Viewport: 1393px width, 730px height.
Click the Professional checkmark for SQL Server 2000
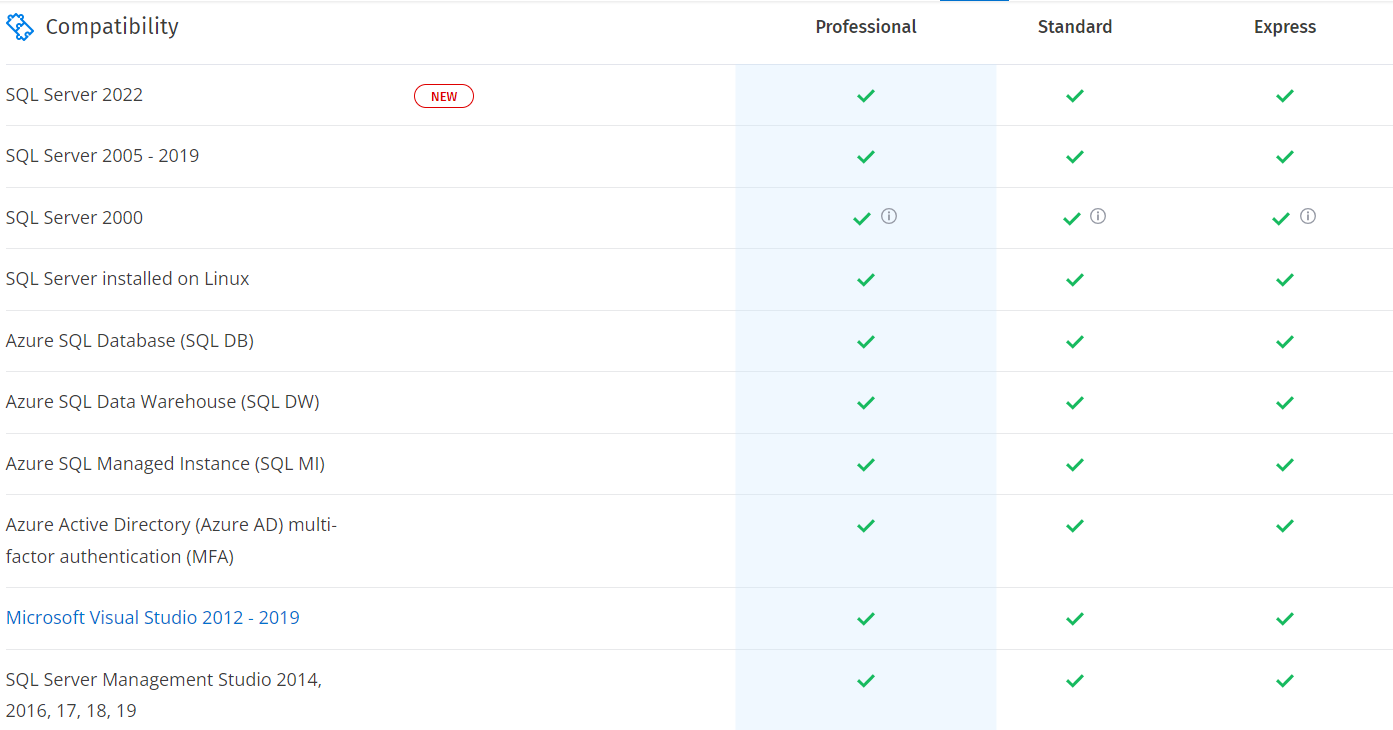[x=862, y=219]
